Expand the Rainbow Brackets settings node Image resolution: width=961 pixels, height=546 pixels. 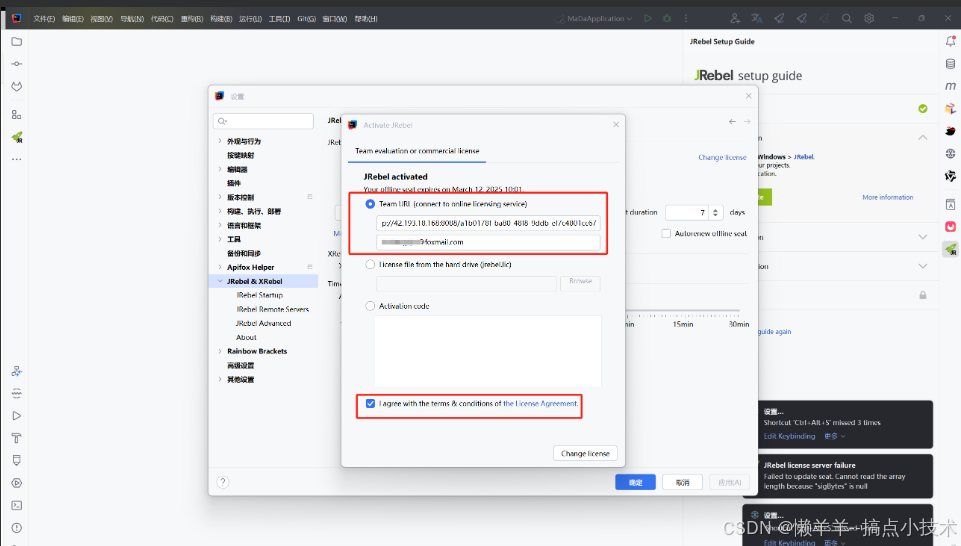220,351
